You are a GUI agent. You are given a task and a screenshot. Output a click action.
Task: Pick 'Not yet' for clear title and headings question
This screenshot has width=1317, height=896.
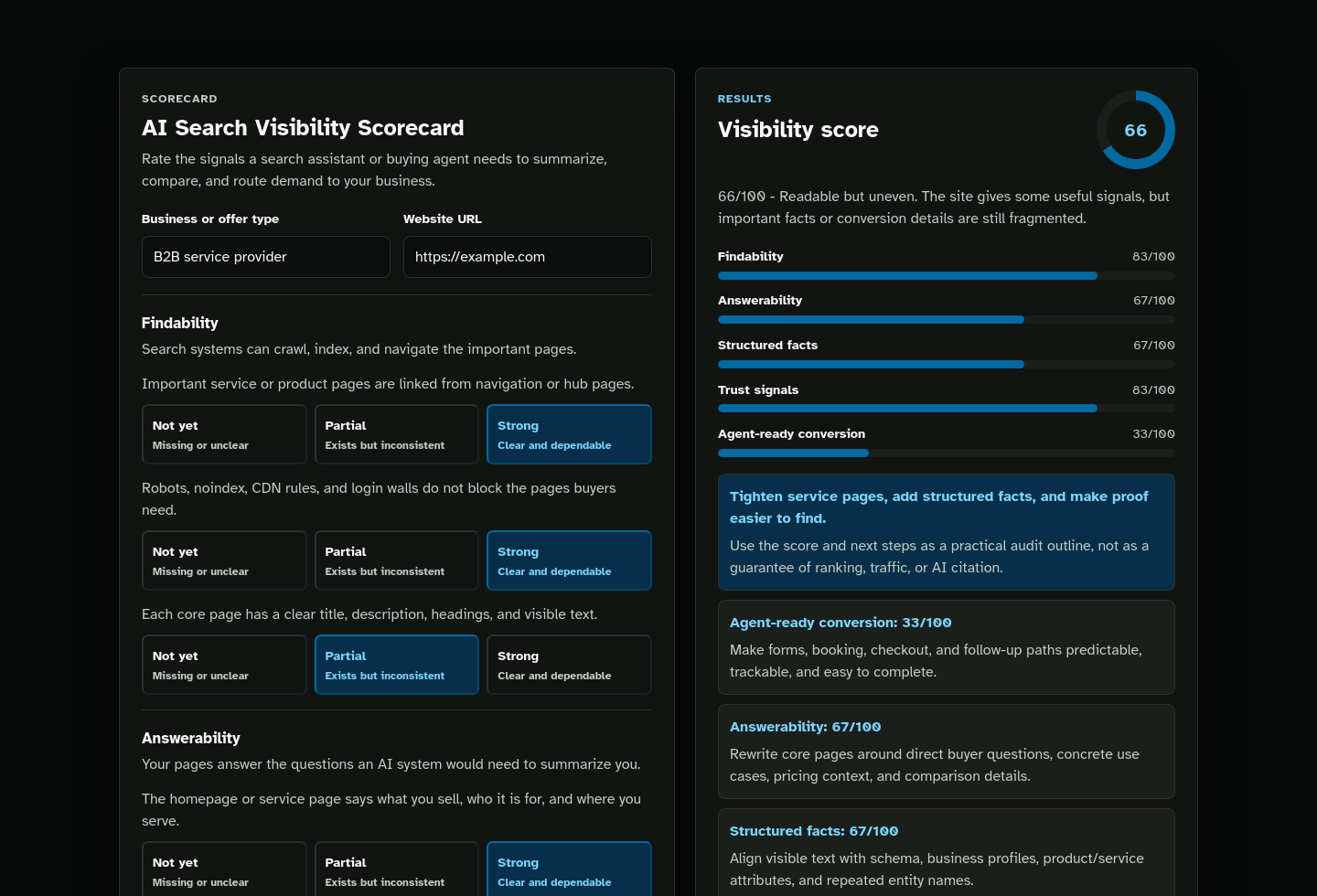[224, 665]
